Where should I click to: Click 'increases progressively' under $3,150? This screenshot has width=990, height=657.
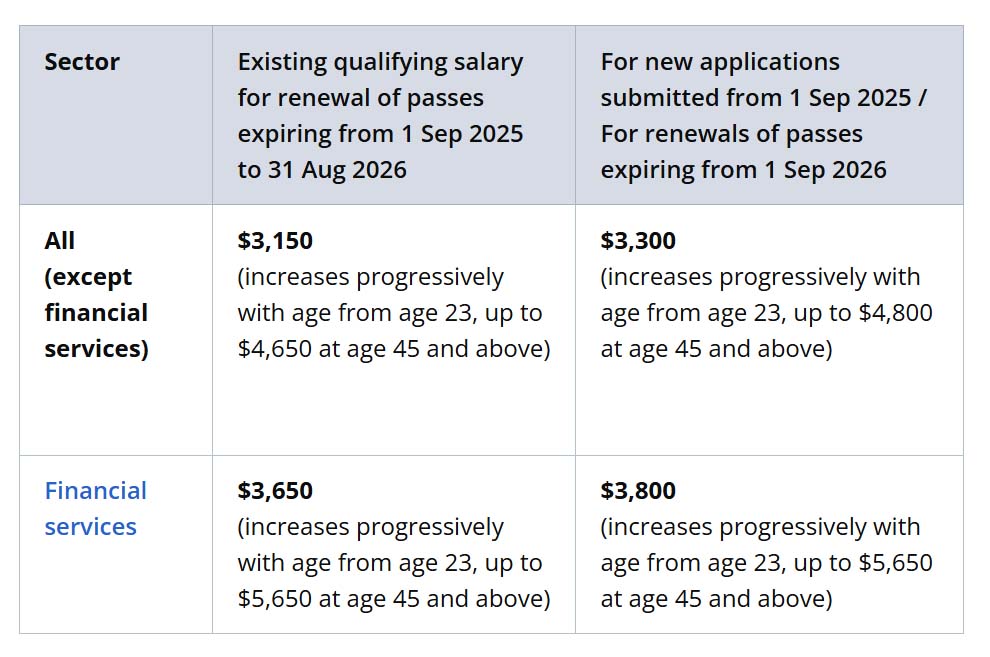click(x=371, y=276)
